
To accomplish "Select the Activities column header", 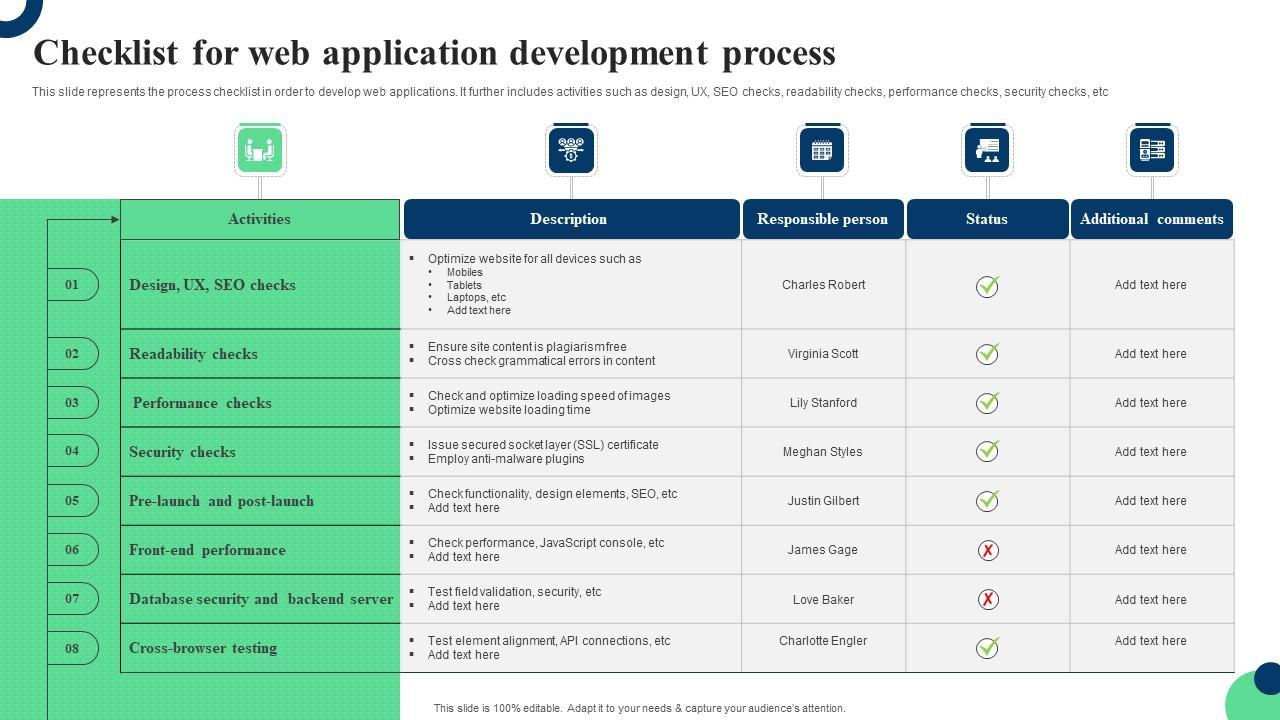I will coord(260,219).
